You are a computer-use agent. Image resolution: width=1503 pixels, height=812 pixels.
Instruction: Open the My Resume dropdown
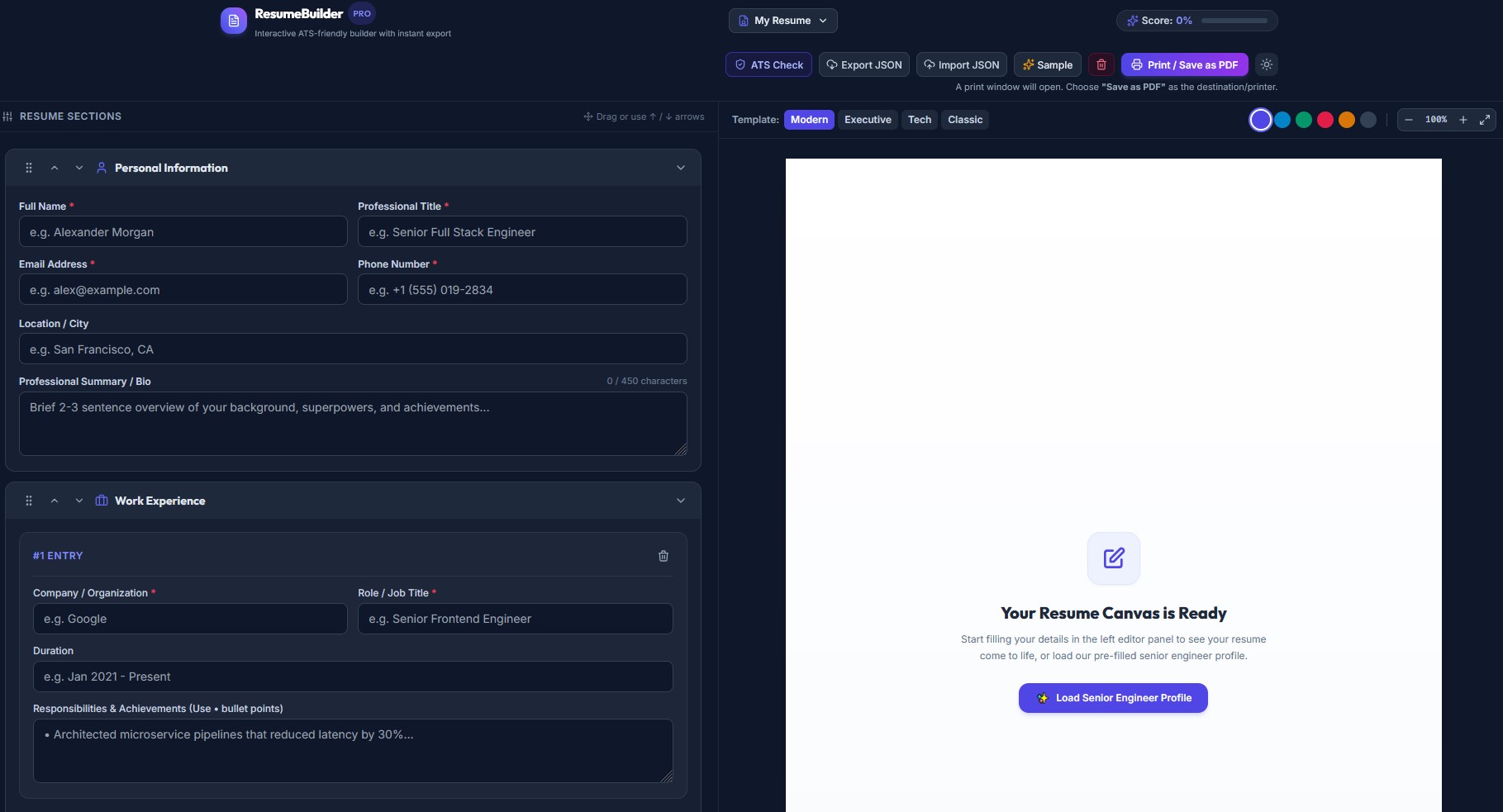click(783, 21)
